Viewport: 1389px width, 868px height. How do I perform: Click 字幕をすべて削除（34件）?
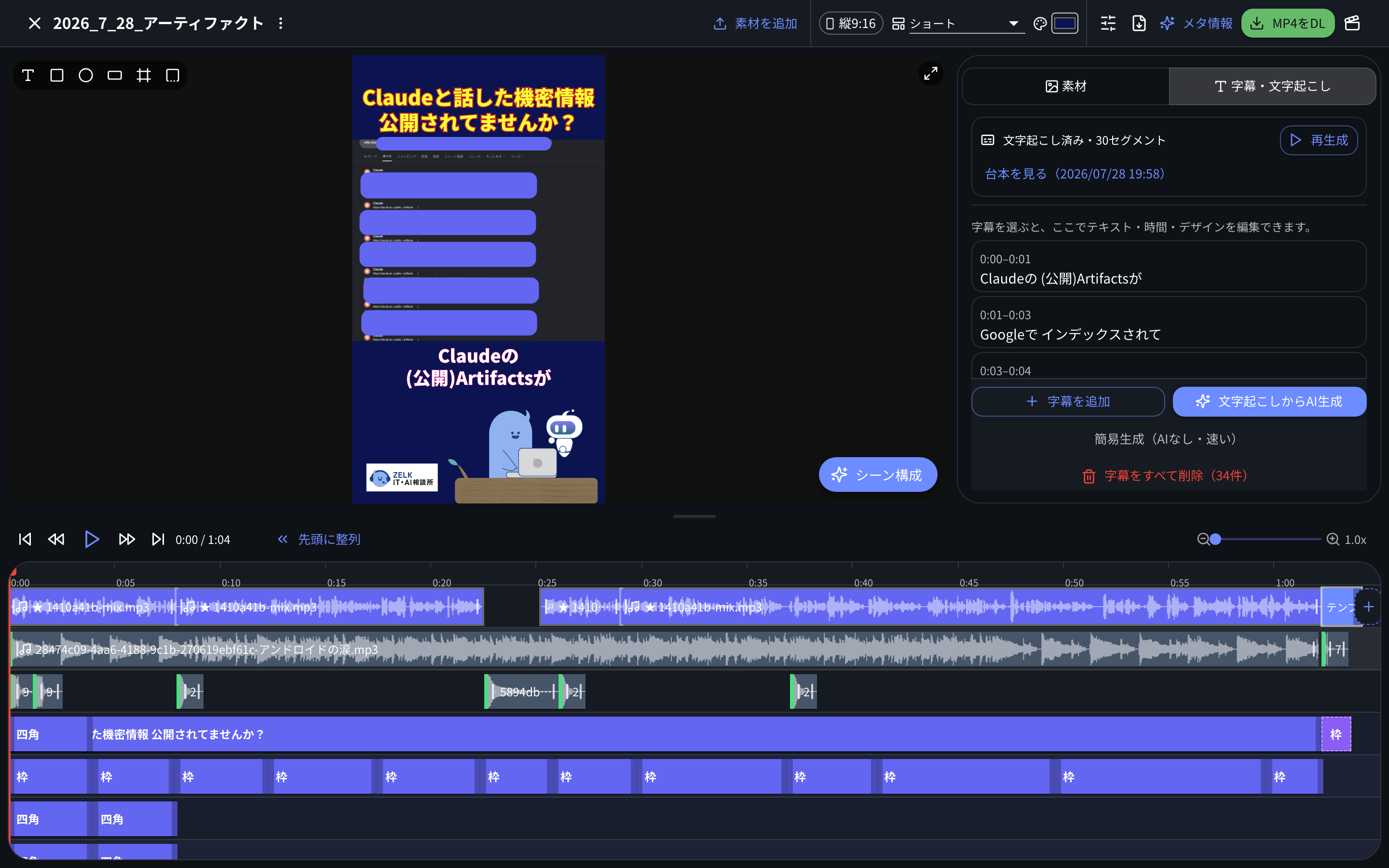[x=1168, y=476]
